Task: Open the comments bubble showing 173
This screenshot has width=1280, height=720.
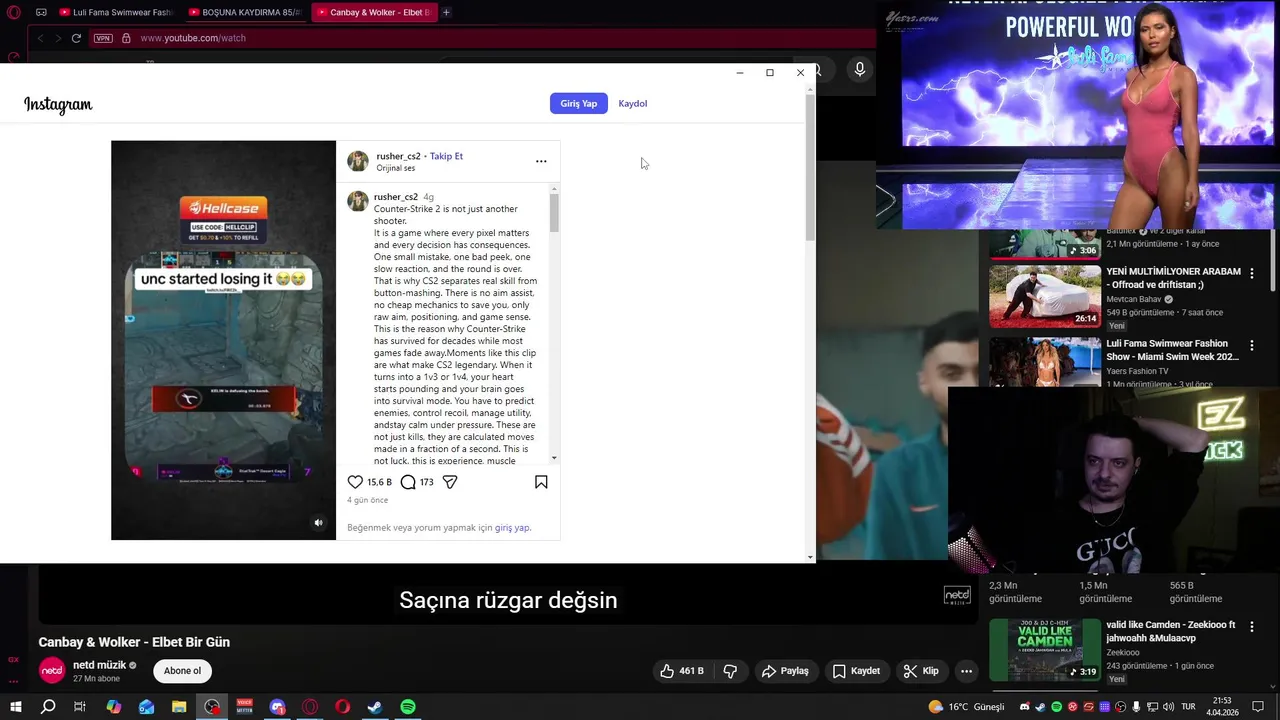Action: coord(408,482)
